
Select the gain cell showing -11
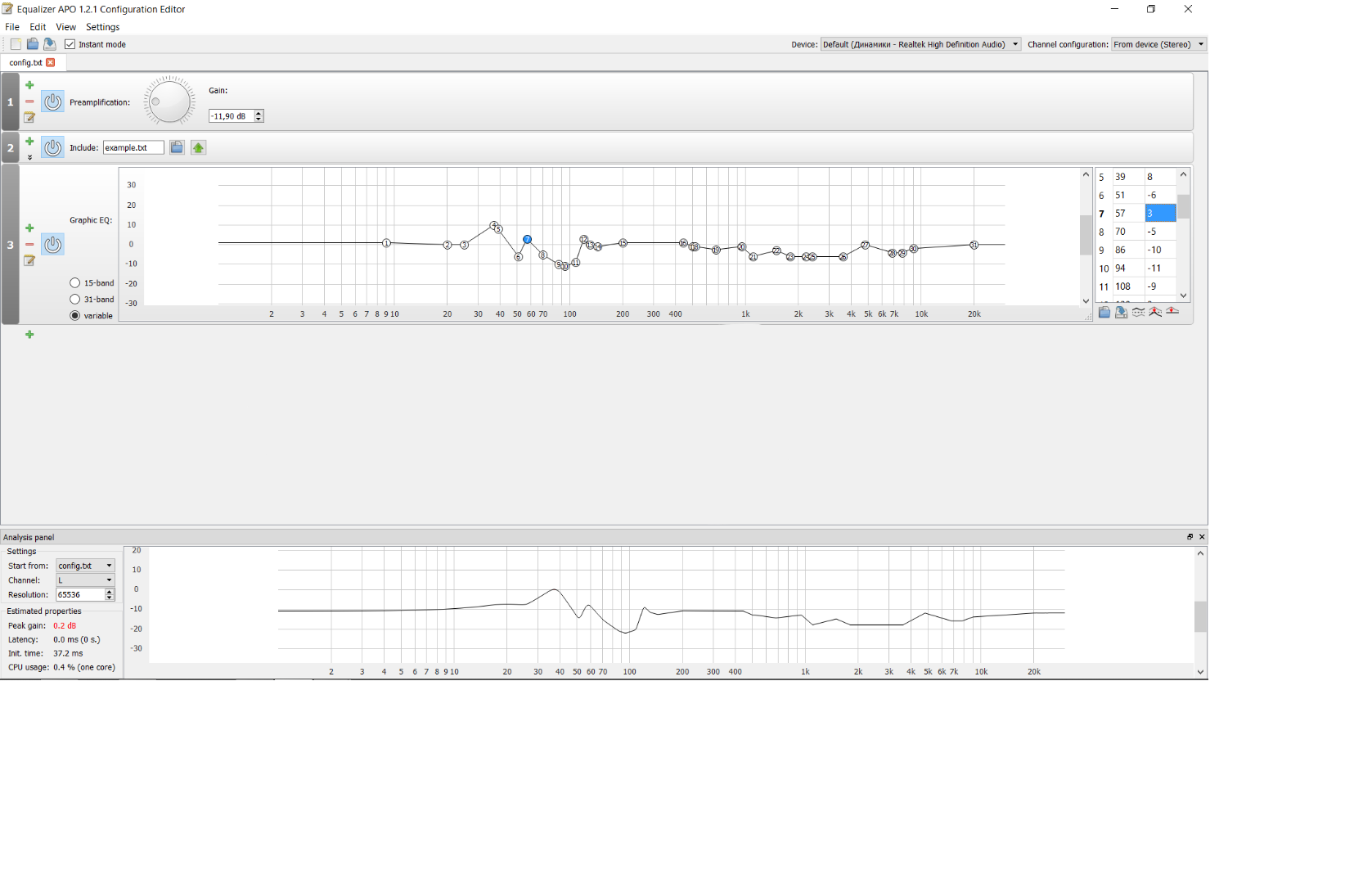[1160, 268]
